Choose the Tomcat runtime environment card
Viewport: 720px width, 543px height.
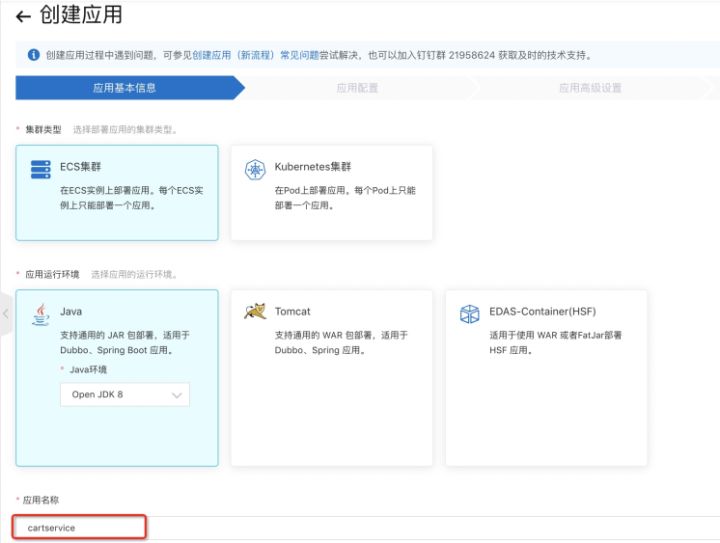332,378
